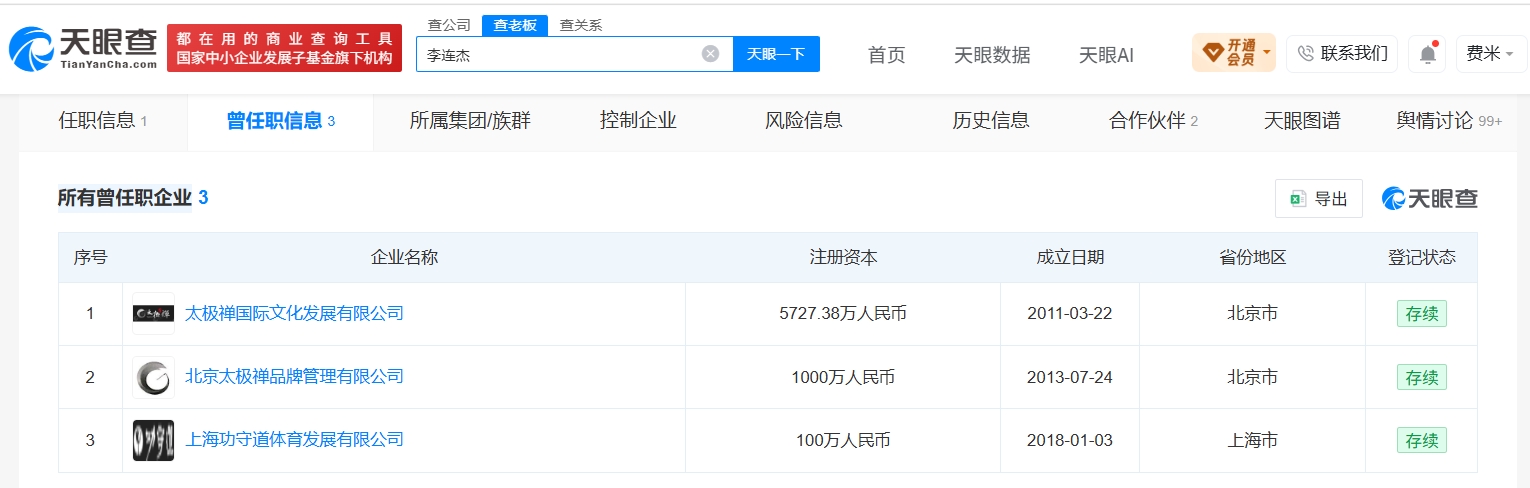This screenshot has height=488, width=1530.
Task: Select the 所属集团/族群 tab
Action: pyautogui.click(x=470, y=121)
